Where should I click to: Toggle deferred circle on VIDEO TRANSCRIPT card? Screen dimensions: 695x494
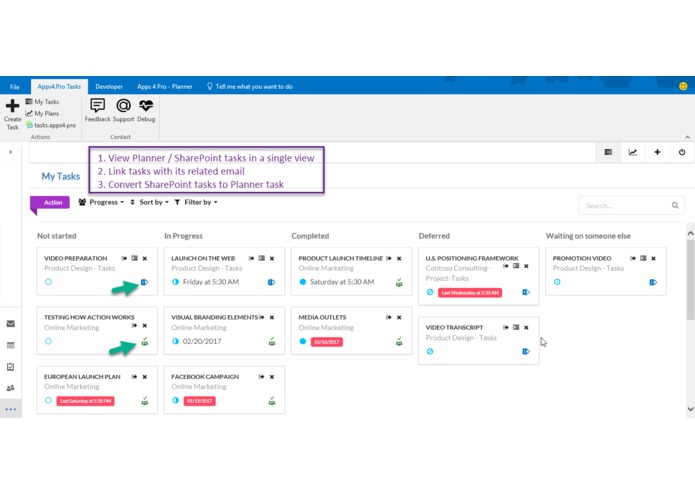pyautogui.click(x=430, y=351)
